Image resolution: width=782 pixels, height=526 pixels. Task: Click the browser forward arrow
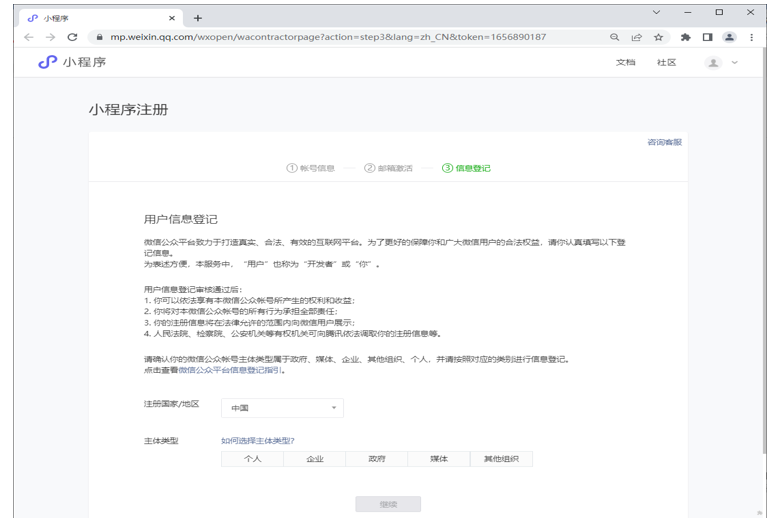pyautogui.click(x=50, y=37)
